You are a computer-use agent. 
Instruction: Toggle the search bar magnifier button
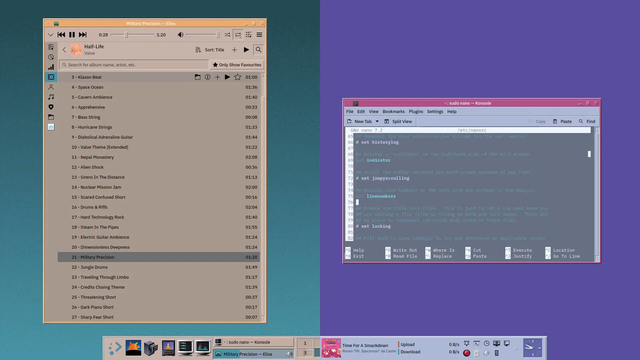point(258,50)
